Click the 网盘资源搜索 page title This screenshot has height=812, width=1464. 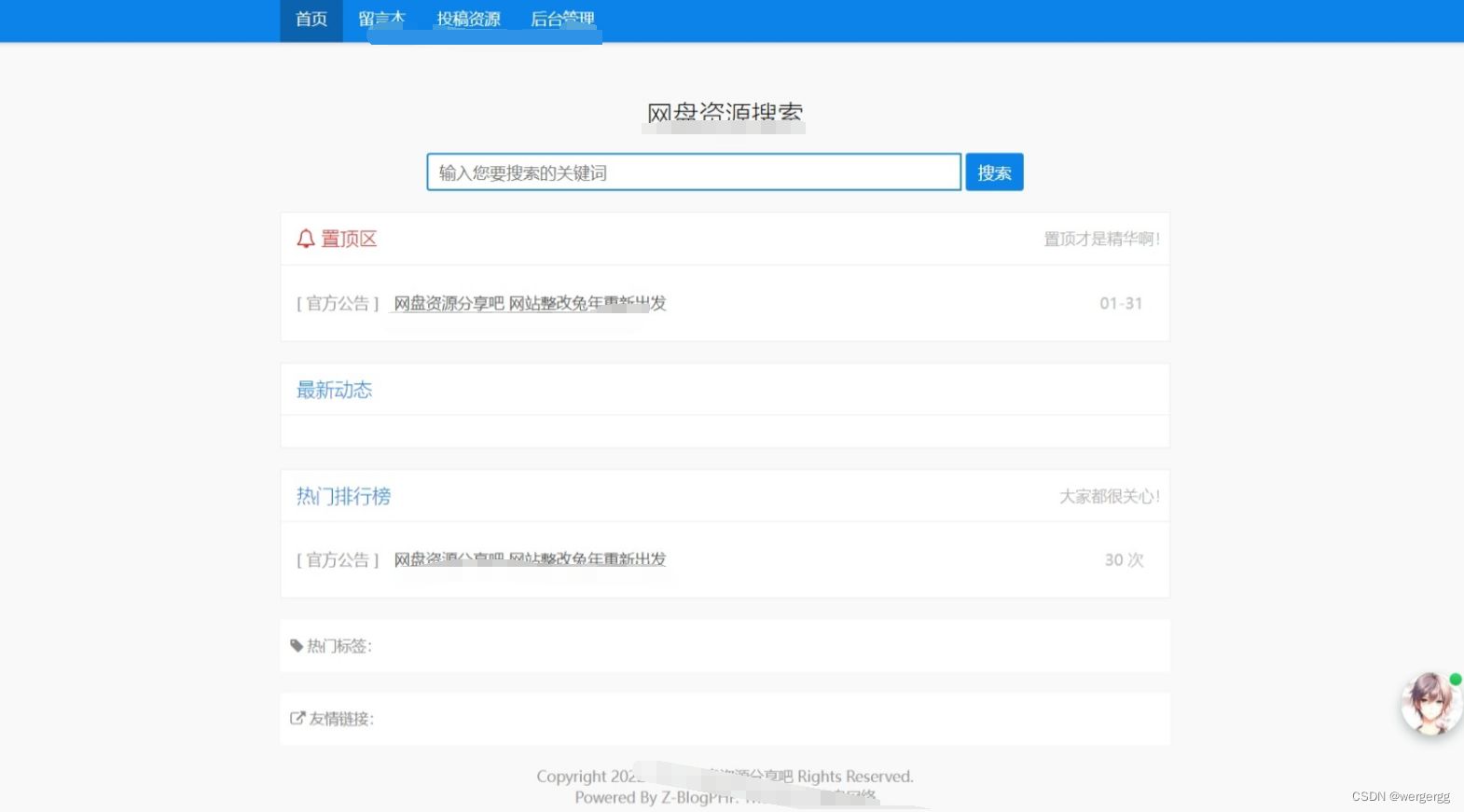(725, 114)
